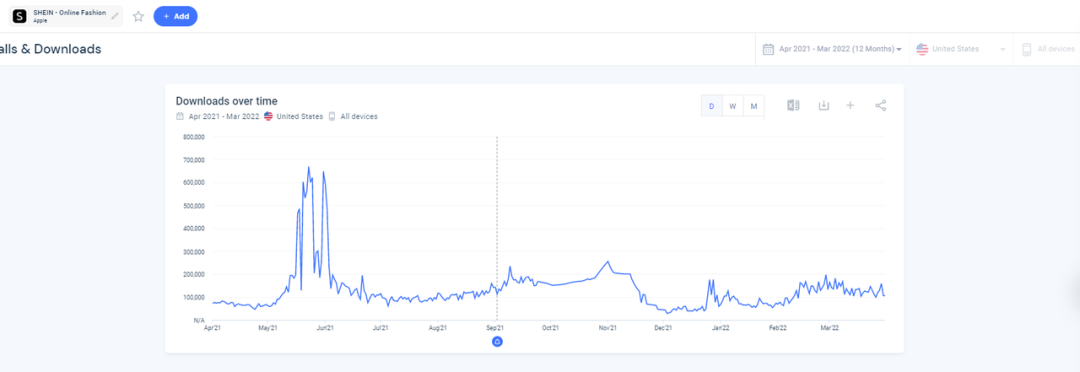Switch chart to daily granularity D
This screenshot has width=1080, height=372.
712,106
